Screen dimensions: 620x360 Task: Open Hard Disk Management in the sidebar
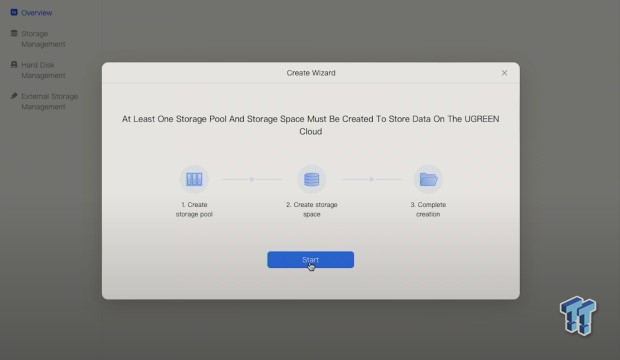38,70
